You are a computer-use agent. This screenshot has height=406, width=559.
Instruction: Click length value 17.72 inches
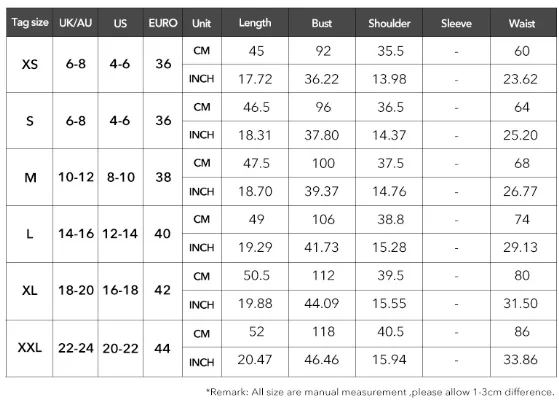255,79
